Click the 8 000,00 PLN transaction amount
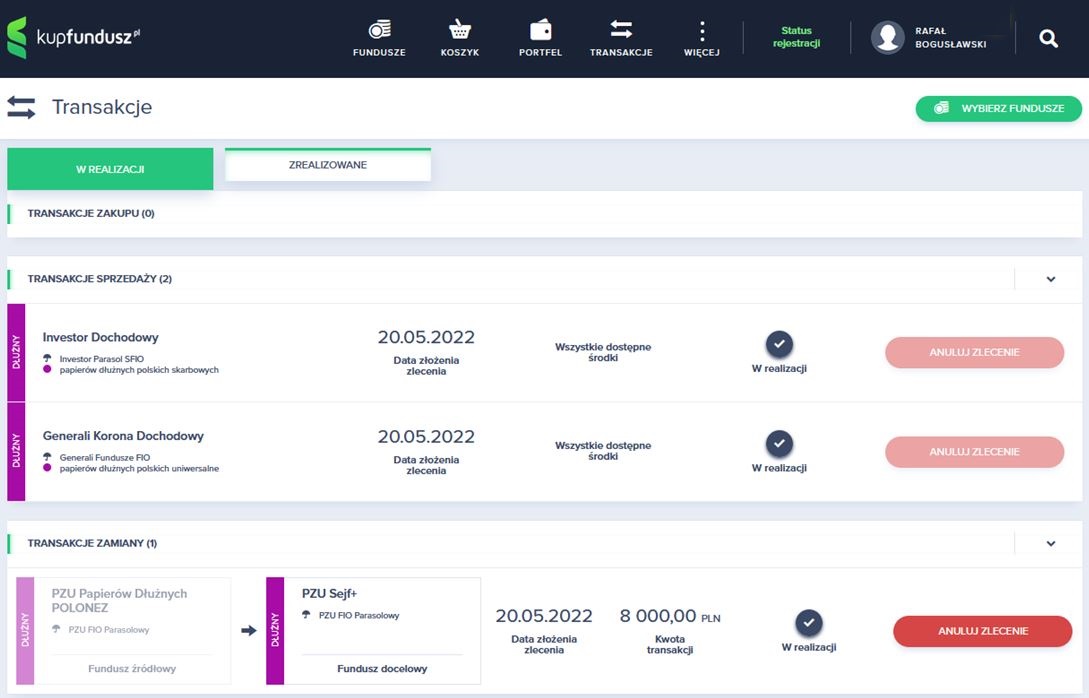Viewport: 1089px width, 698px height. 670,617
